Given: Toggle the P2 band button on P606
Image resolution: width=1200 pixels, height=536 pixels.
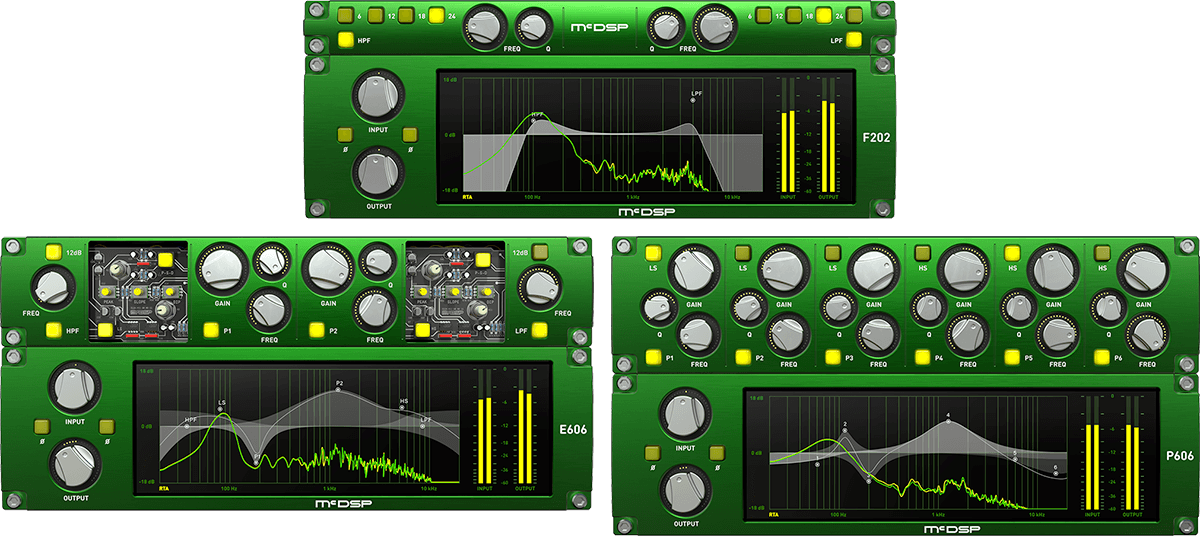Looking at the screenshot, I should click(x=744, y=356).
